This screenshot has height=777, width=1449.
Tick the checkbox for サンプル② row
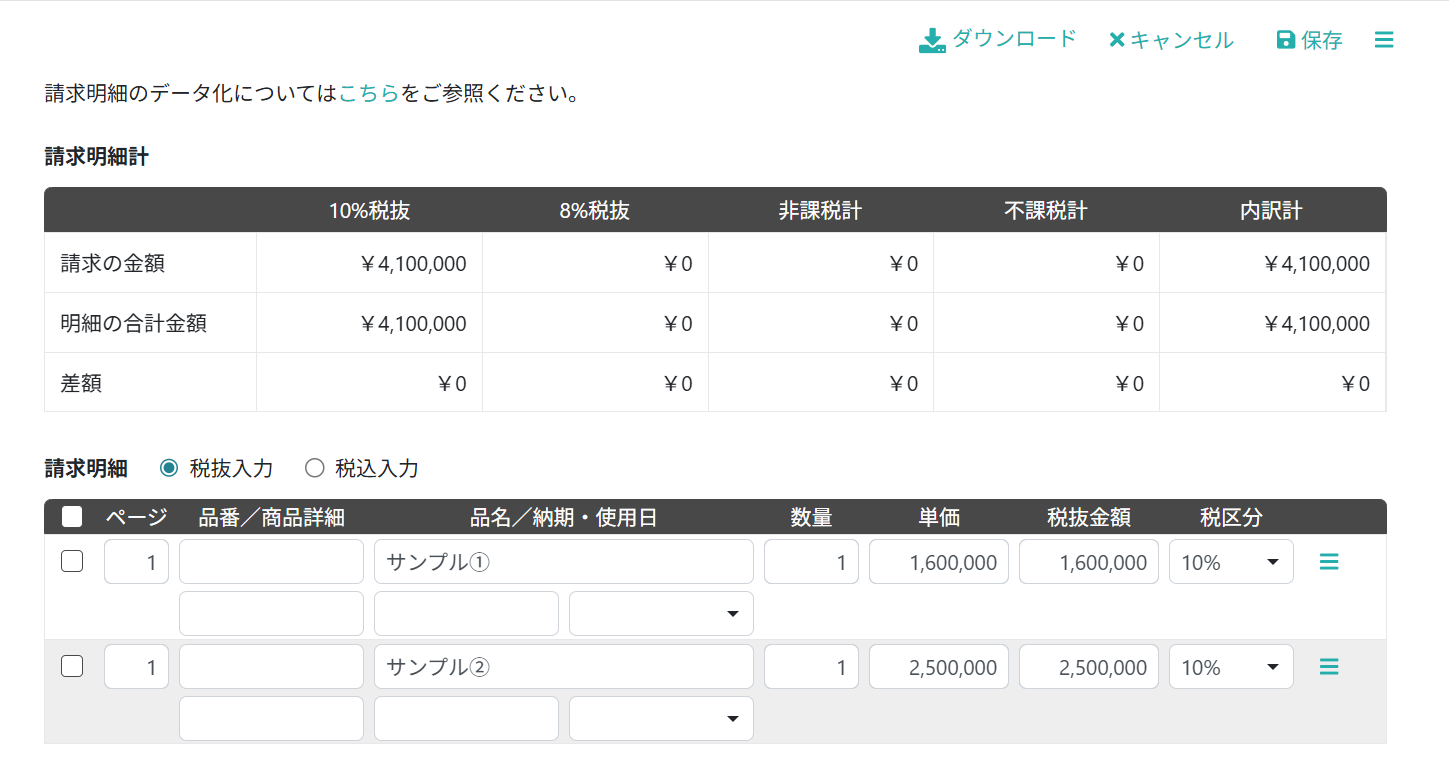(72, 666)
